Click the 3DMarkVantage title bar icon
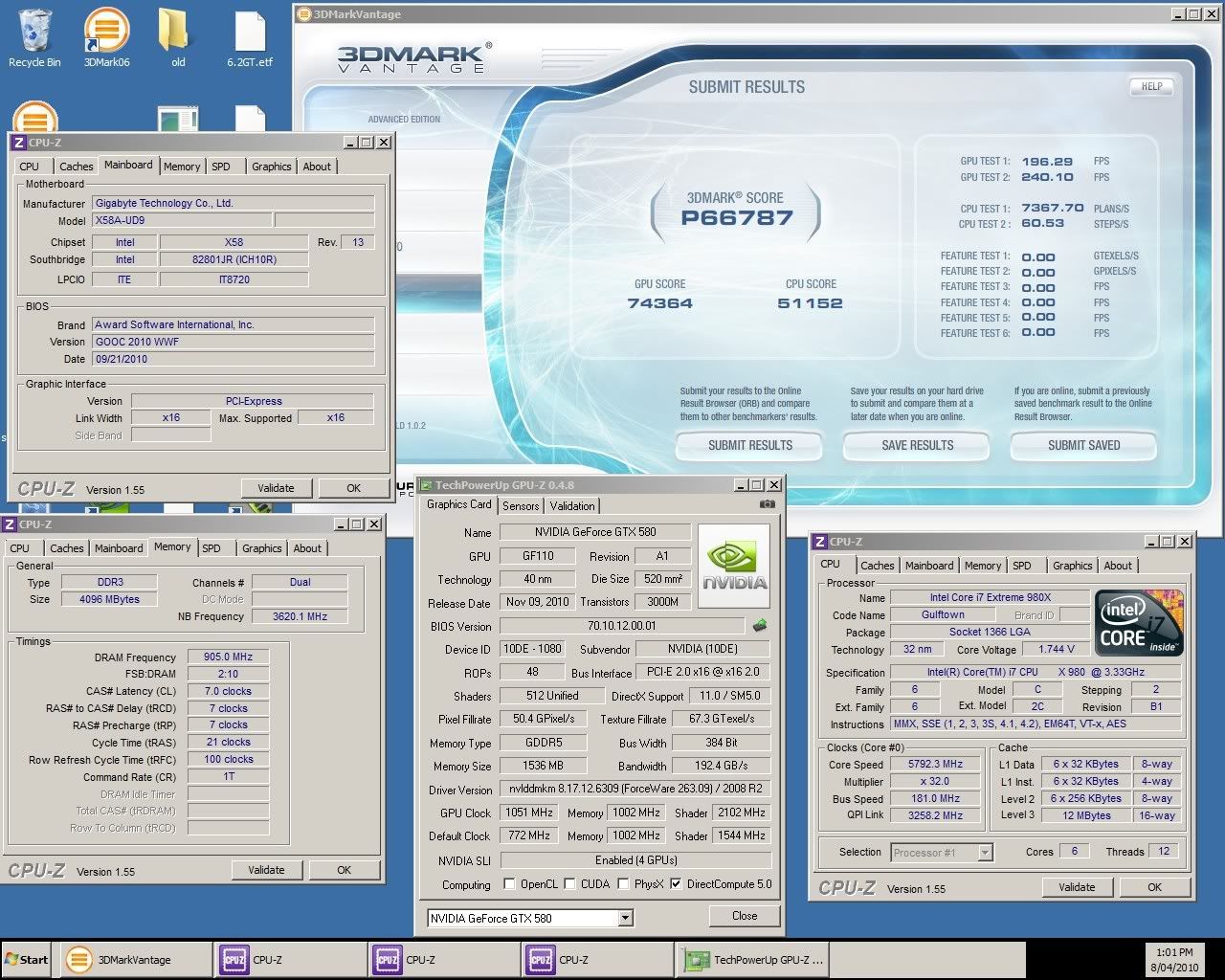 [x=303, y=14]
